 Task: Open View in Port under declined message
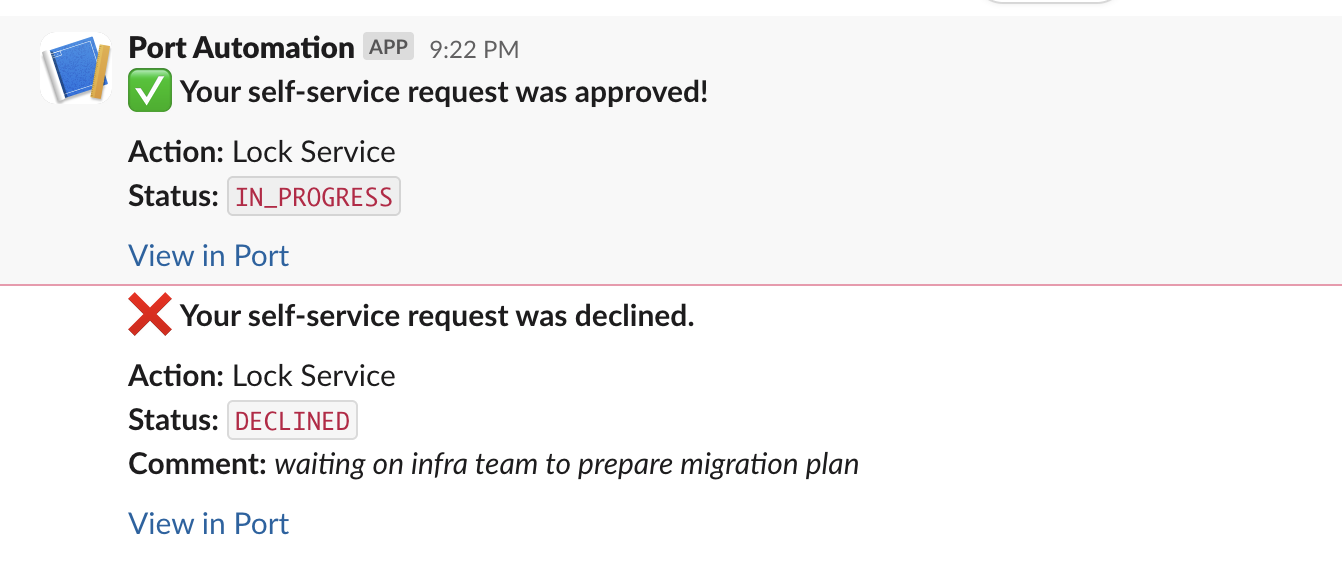208,524
